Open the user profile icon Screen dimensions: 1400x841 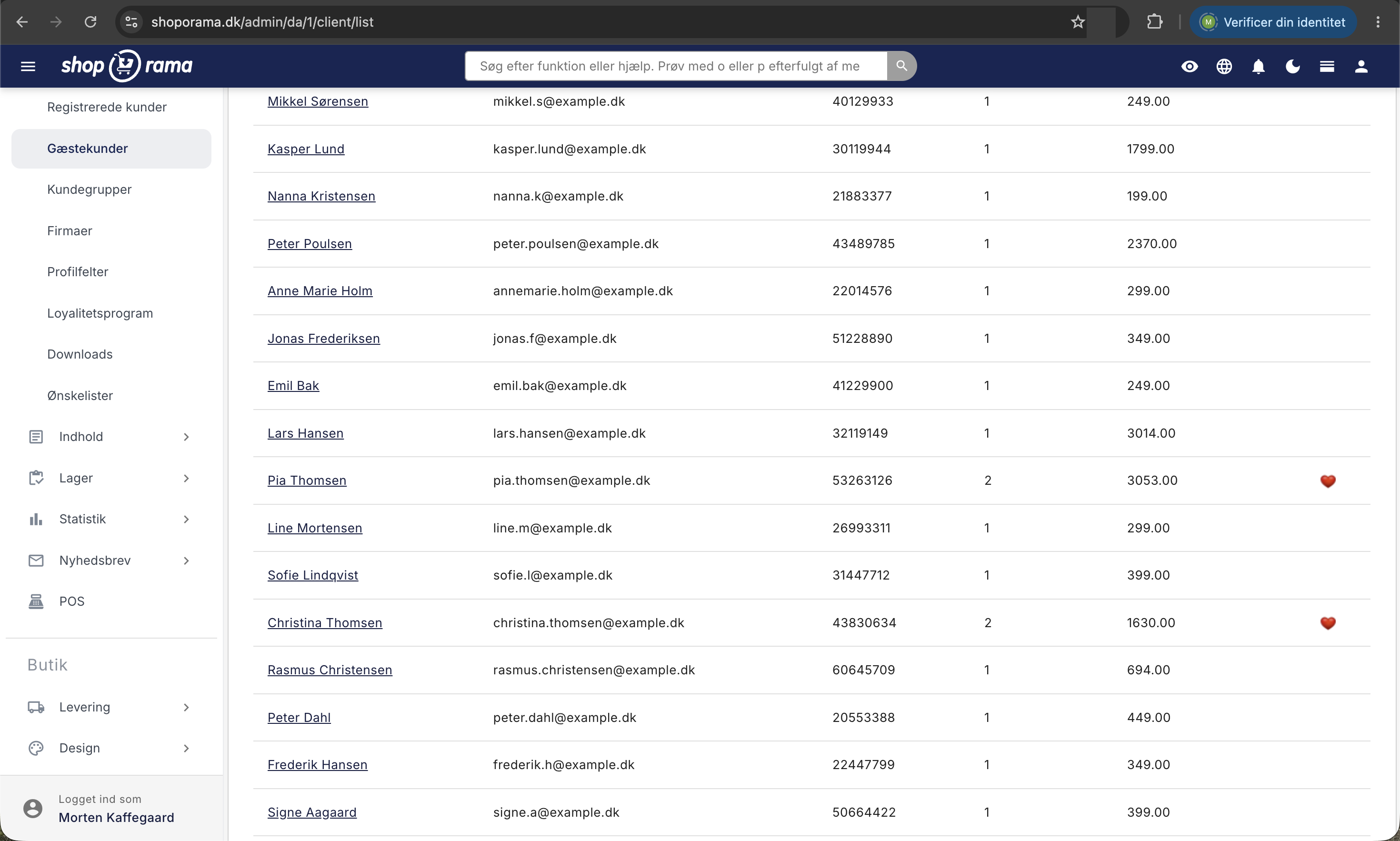point(1361,66)
